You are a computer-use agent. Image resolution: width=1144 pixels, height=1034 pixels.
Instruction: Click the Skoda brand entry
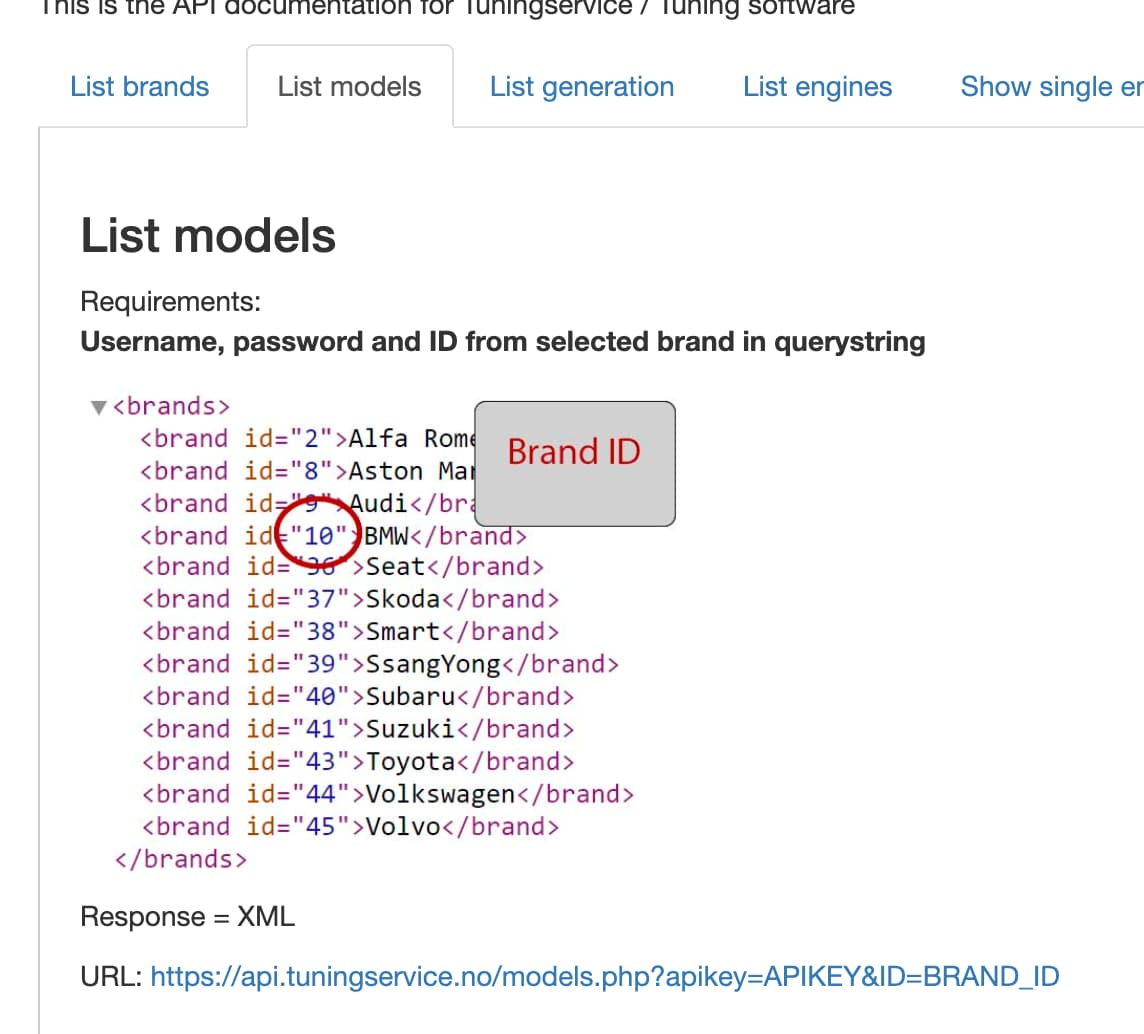[350, 599]
